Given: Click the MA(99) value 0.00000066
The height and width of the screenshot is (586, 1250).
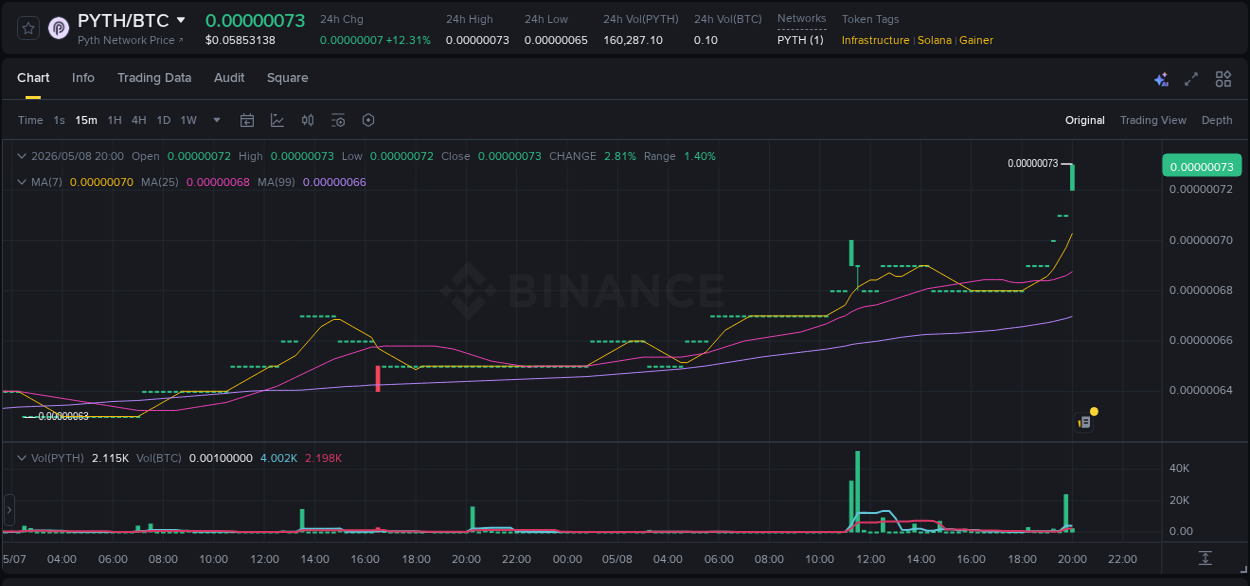Looking at the screenshot, I should point(334,182).
